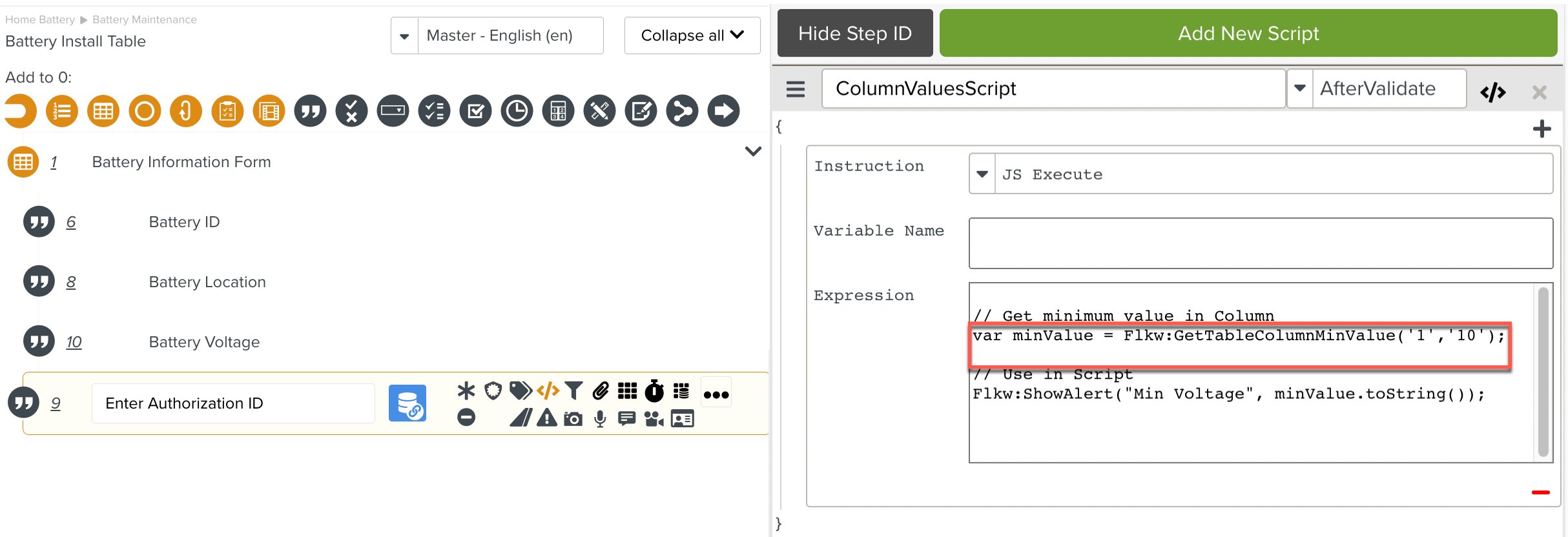1568x537 pixels.
Task: Click the filter funnel icon on step 9
Action: [573, 390]
